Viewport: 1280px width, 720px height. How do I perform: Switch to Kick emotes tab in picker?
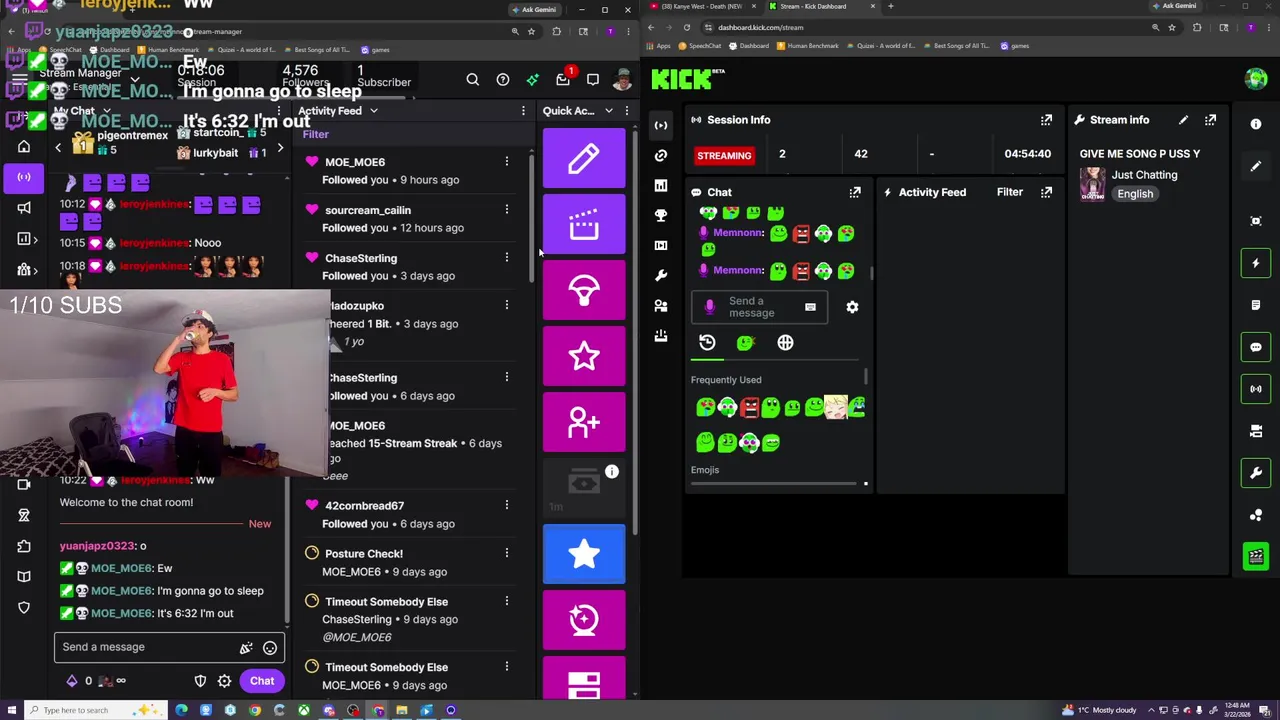click(745, 343)
